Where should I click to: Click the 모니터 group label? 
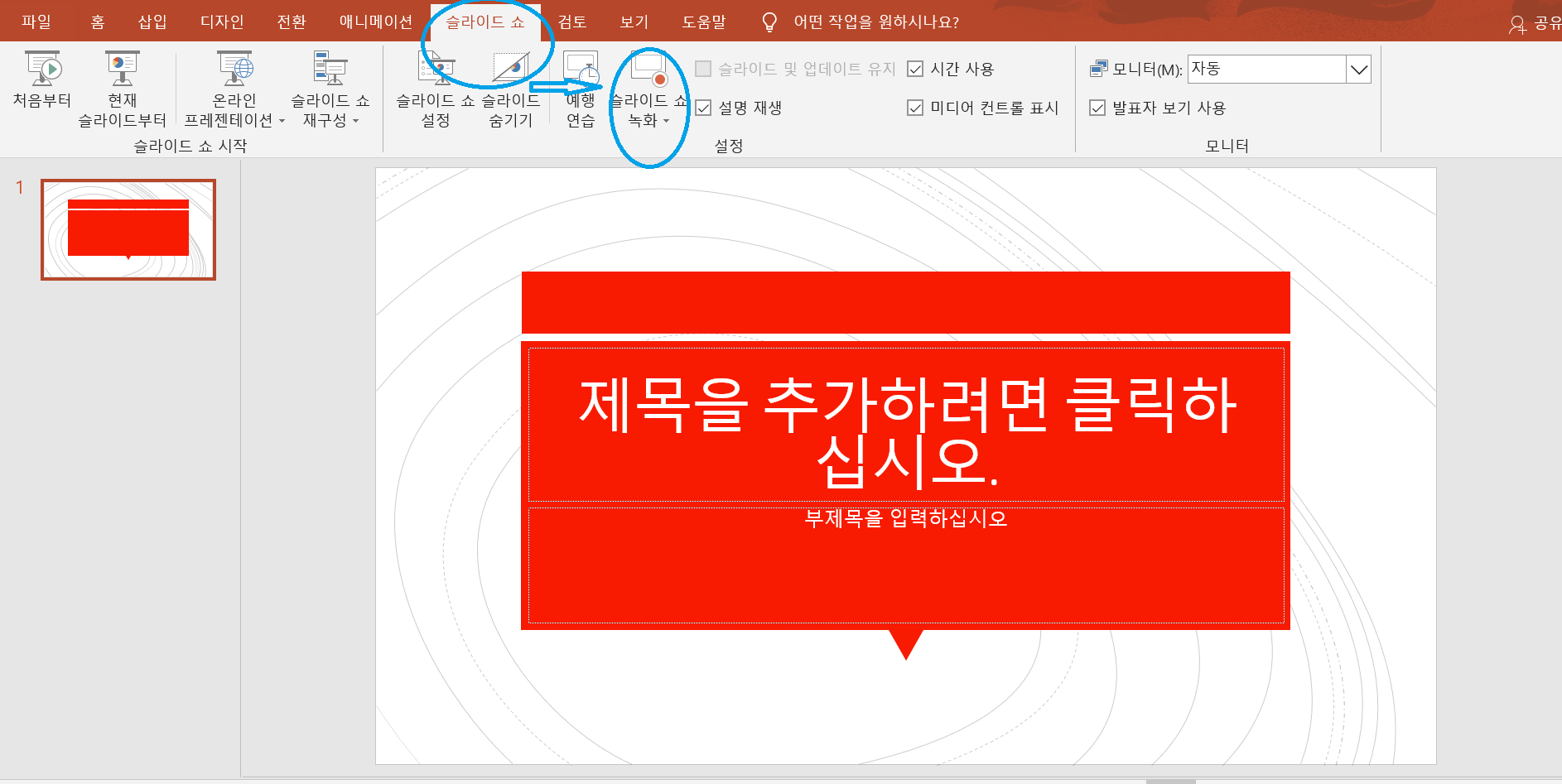(x=1227, y=146)
